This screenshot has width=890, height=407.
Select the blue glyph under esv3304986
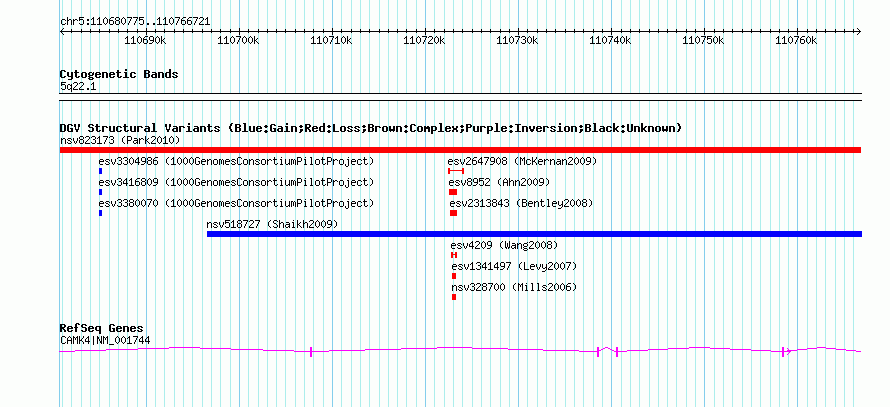[100, 171]
